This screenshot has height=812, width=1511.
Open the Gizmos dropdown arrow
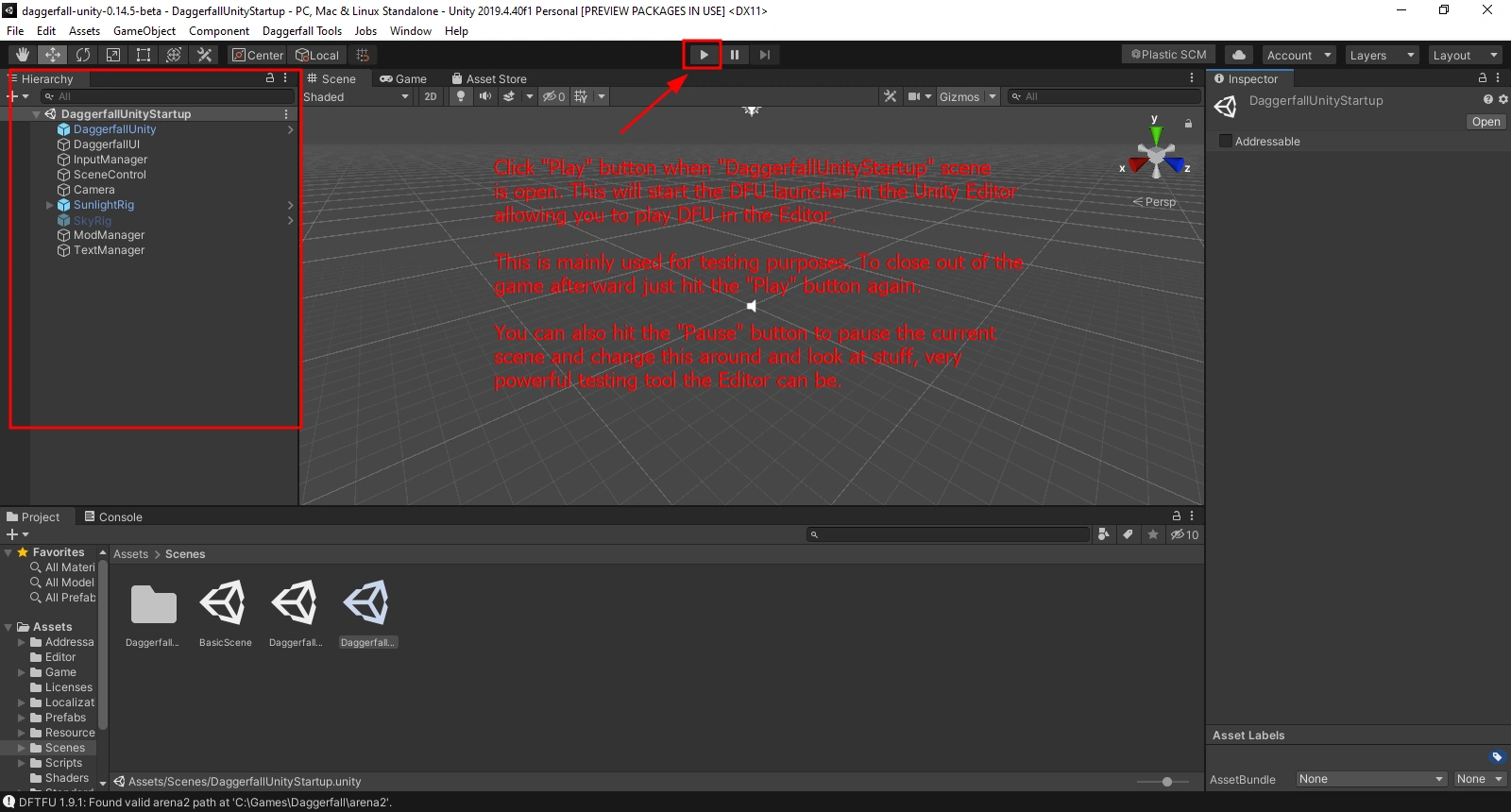click(x=993, y=96)
